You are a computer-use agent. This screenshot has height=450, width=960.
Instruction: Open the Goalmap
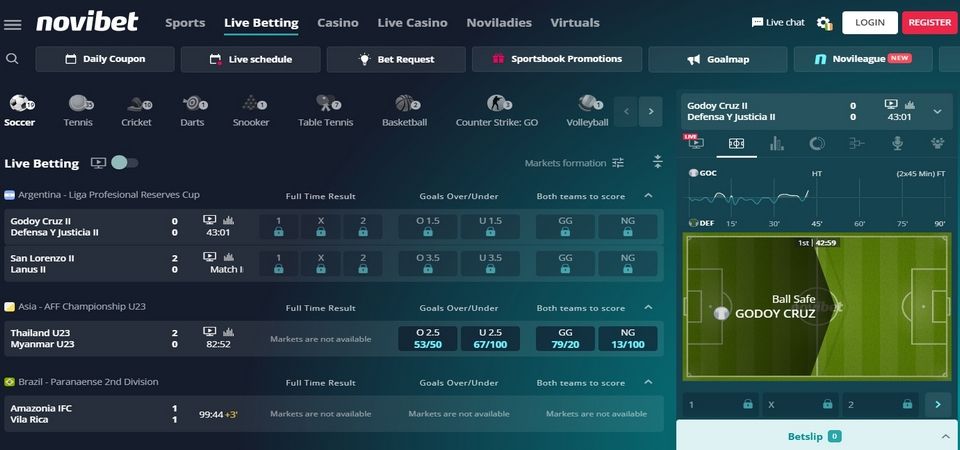click(x=718, y=59)
